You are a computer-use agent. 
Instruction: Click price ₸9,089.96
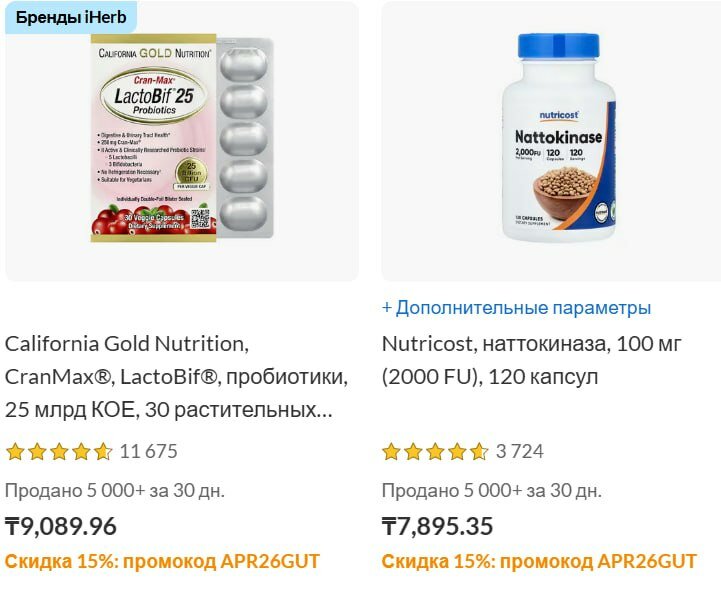coord(61,526)
